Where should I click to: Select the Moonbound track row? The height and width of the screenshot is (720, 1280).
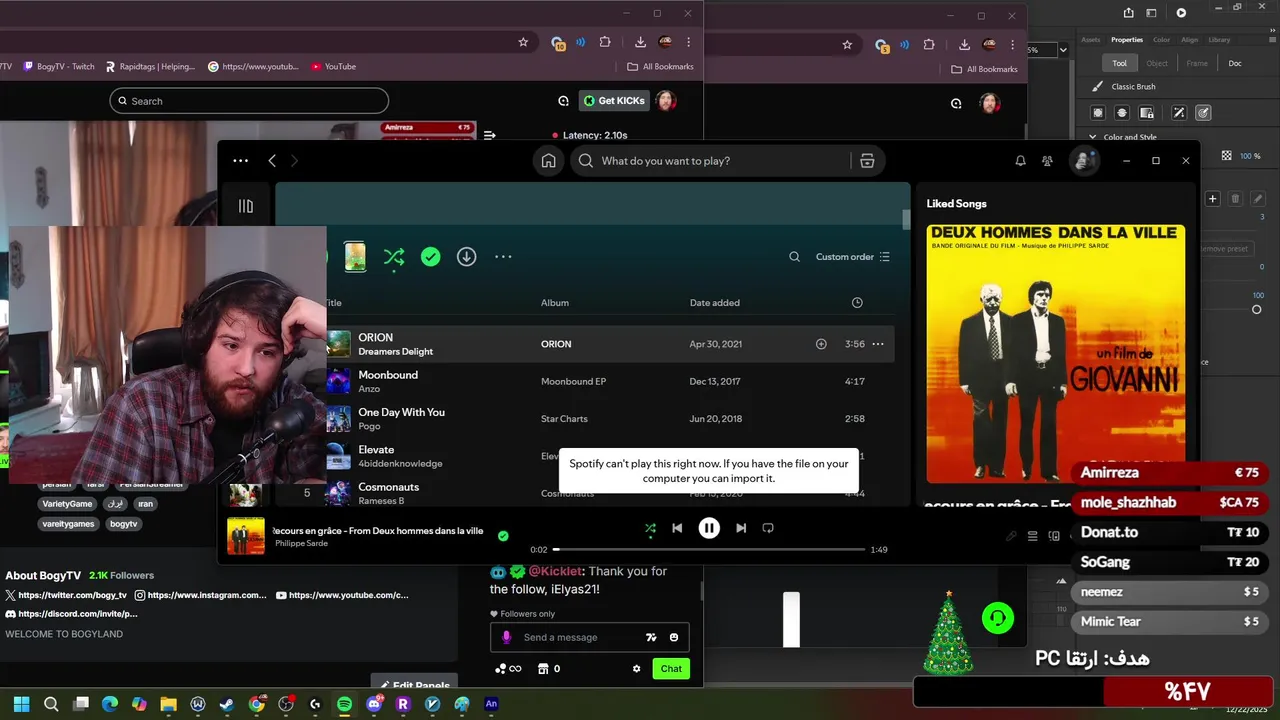pyautogui.click(x=610, y=381)
